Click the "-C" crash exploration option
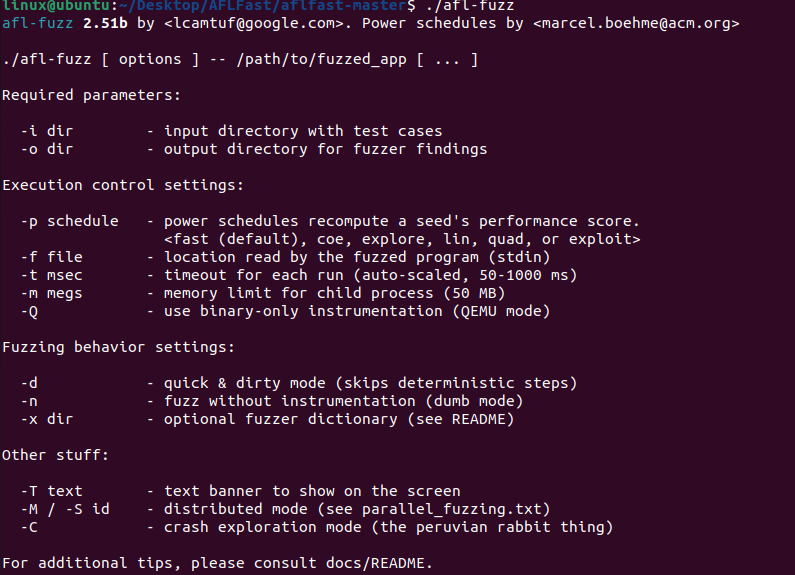Image resolution: width=795 pixels, height=575 pixels. coord(29,527)
